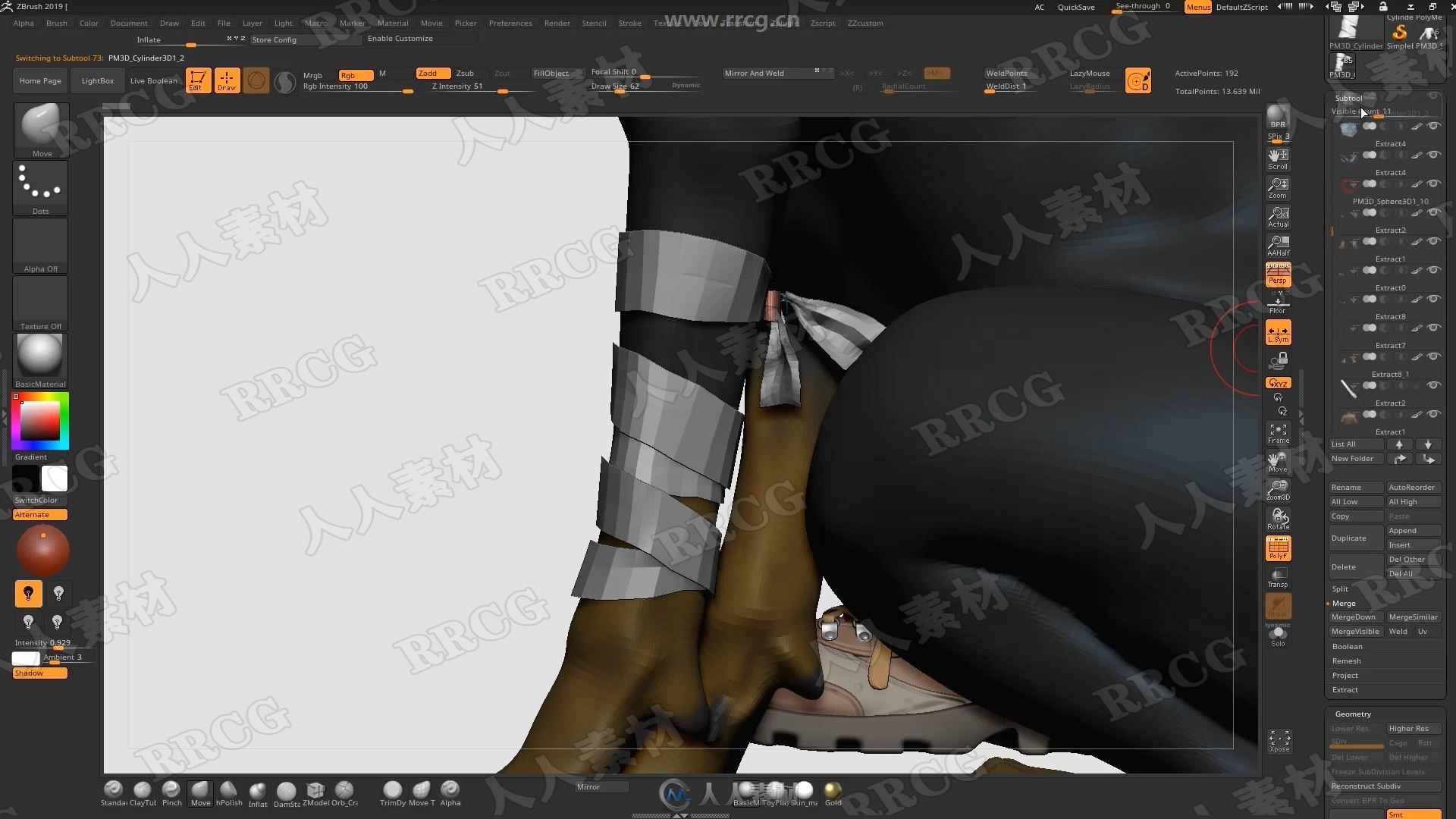Pick the Inflat brush

258,794
